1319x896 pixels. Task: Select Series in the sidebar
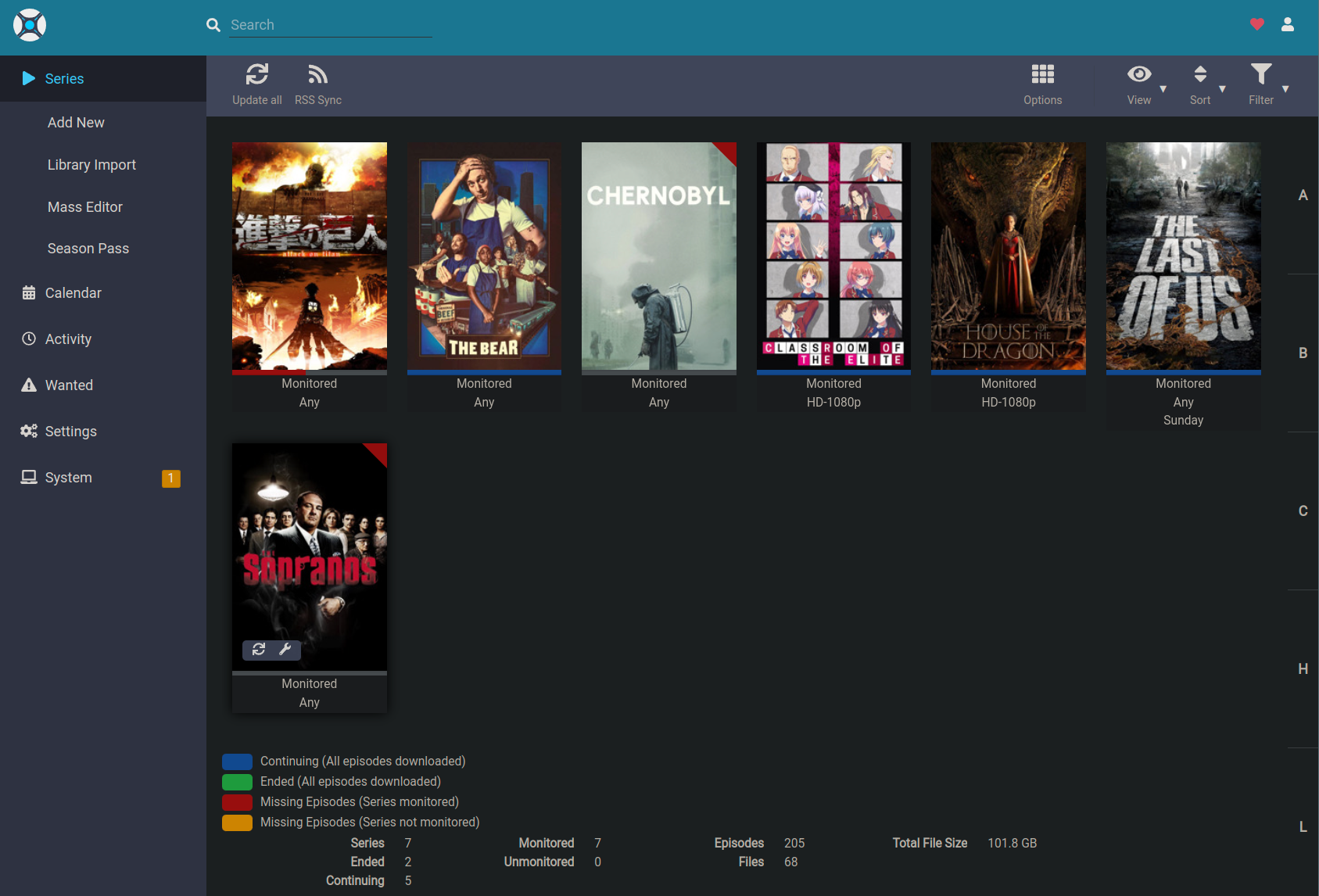(103, 78)
